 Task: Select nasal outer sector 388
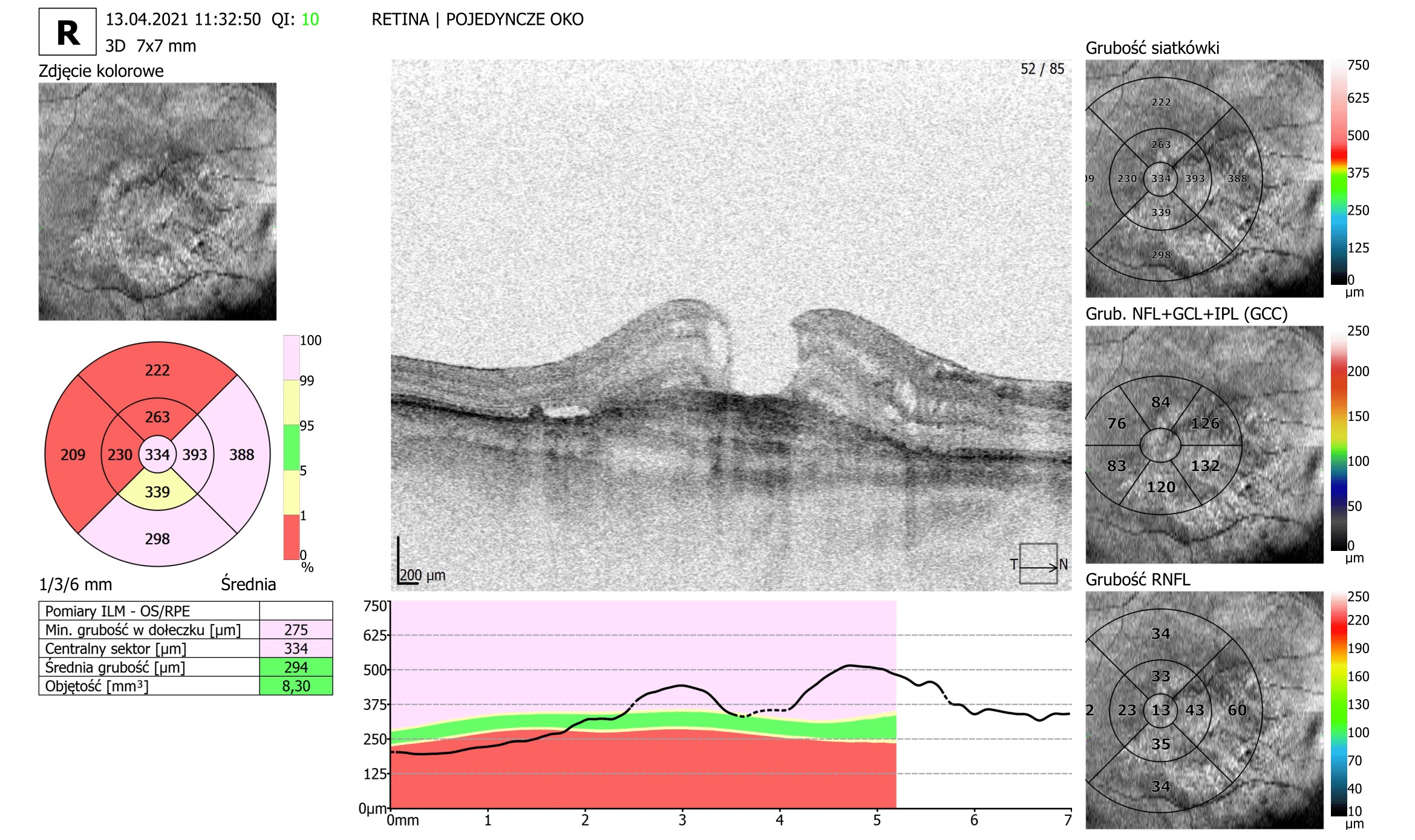[241, 454]
